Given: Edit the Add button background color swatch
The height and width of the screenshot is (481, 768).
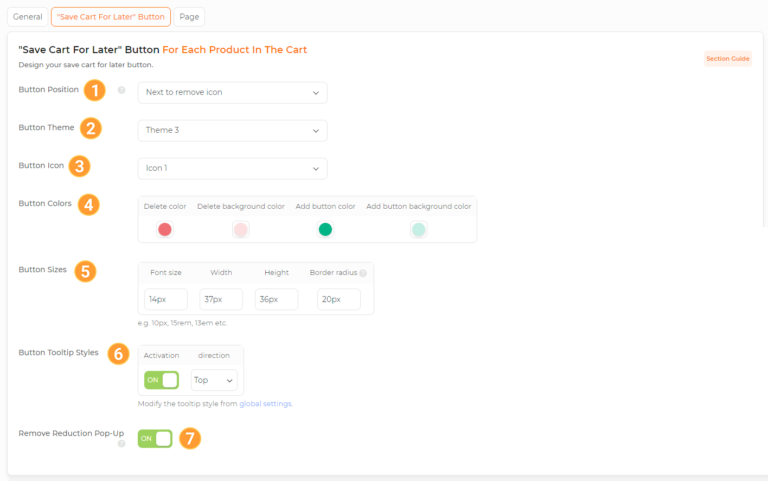Looking at the screenshot, I should [419, 229].
